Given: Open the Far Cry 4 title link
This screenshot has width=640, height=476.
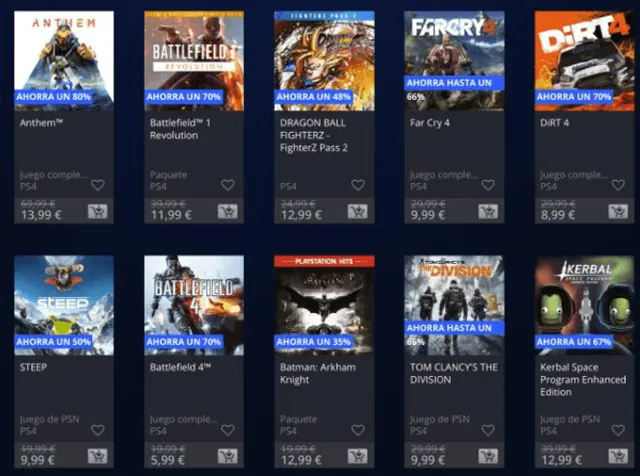Looking at the screenshot, I should [x=430, y=123].
